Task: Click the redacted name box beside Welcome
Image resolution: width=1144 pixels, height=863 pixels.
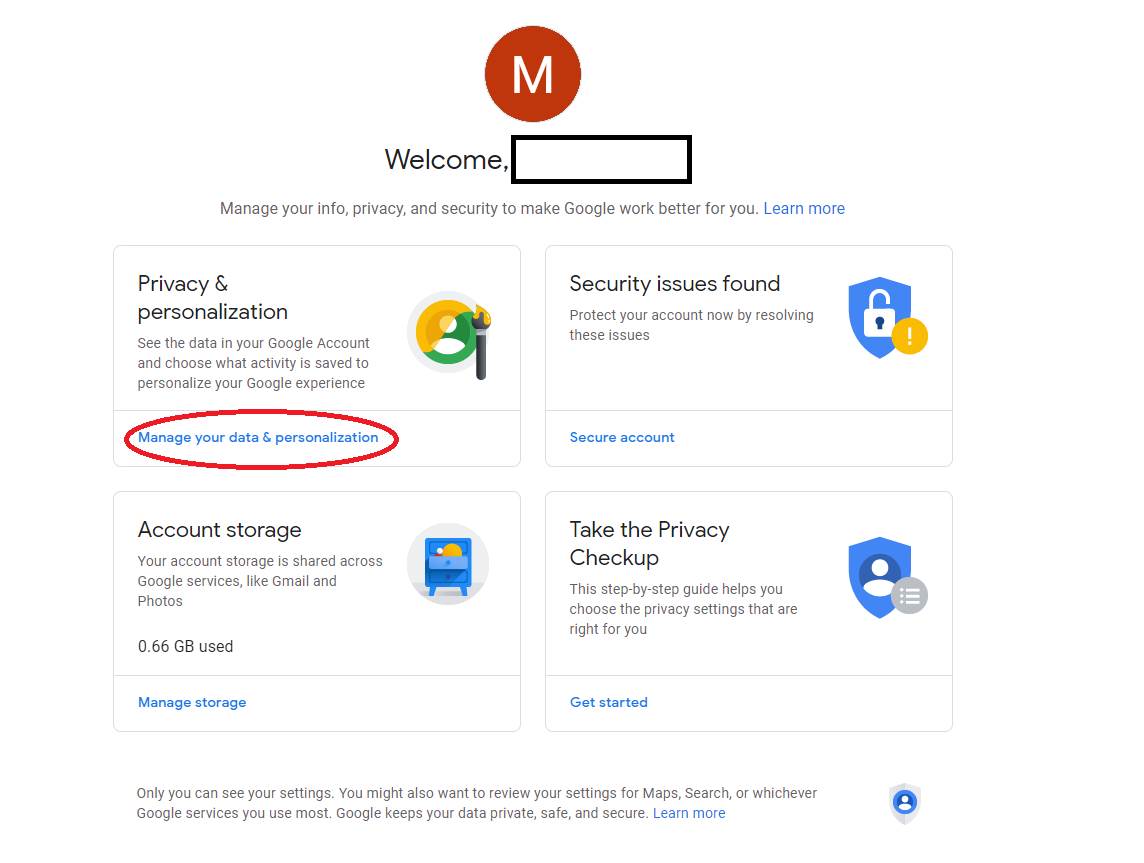Action: [600, 159]
